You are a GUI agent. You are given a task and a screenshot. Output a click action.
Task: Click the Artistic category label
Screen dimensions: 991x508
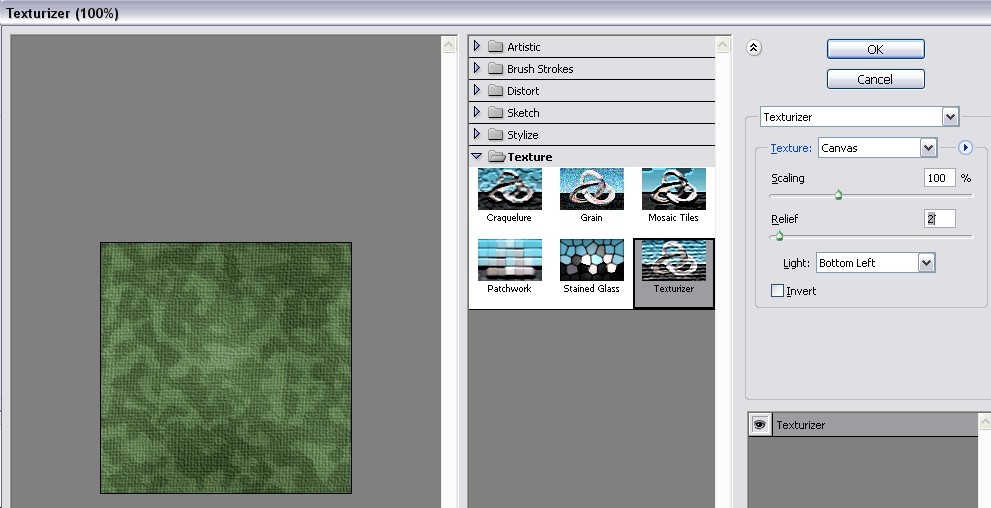pos(523,47)
